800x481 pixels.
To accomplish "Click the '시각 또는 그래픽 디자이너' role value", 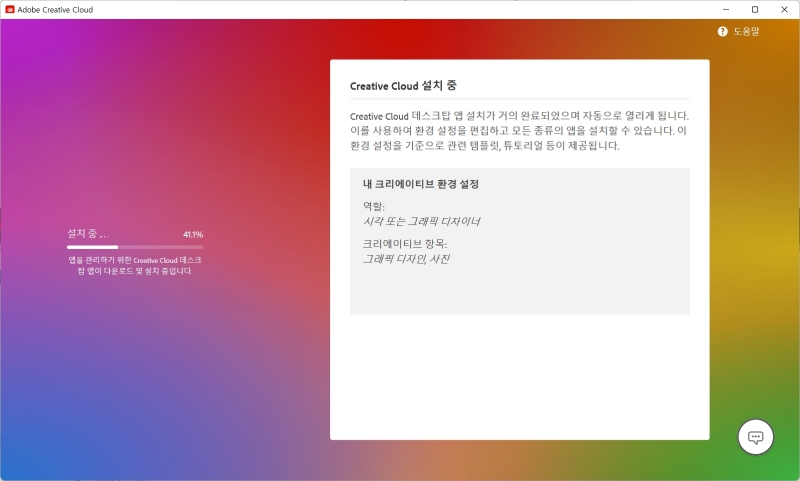I will [x=421, y=221].
